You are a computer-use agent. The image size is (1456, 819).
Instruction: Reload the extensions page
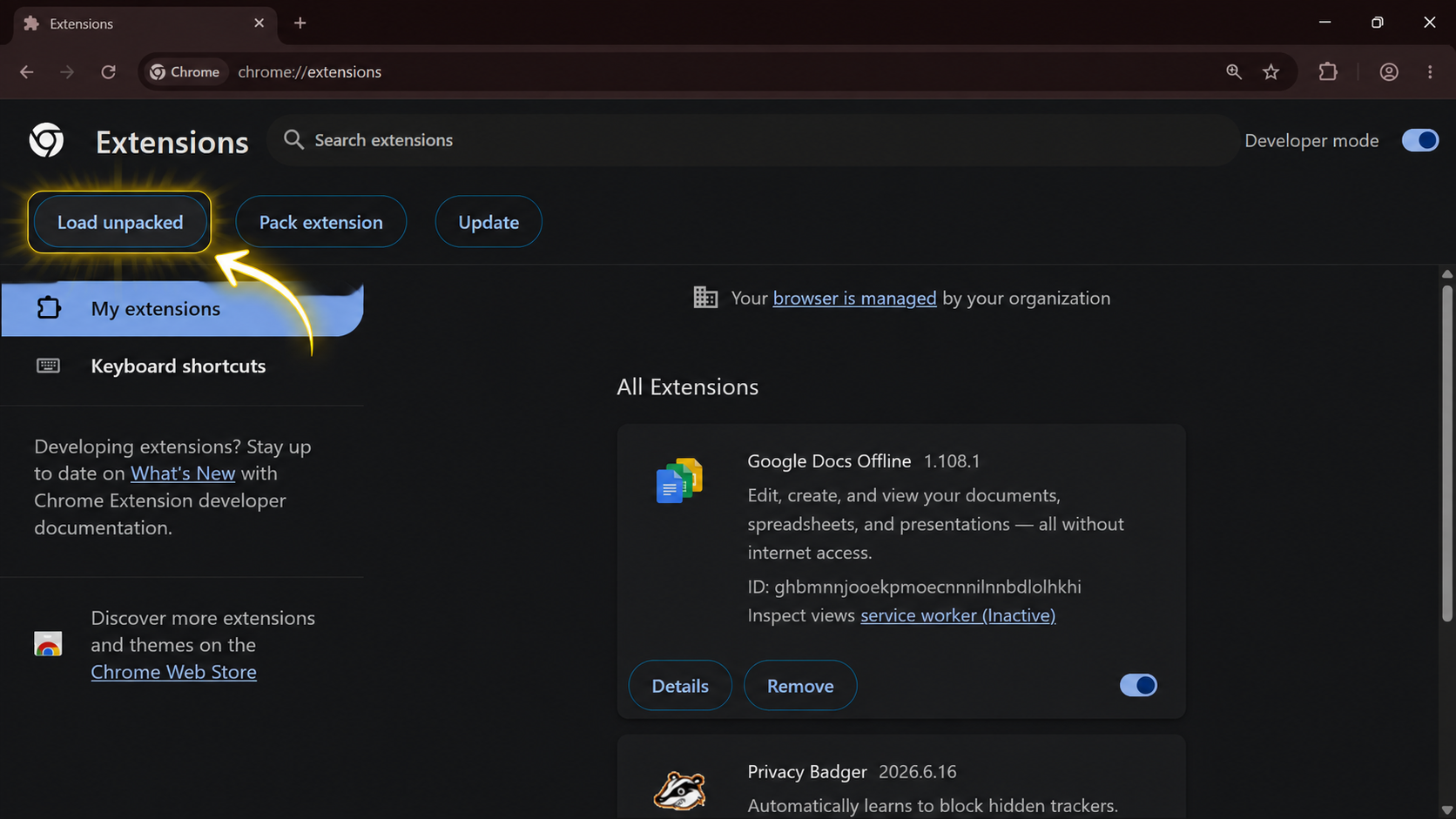point(108,72)
